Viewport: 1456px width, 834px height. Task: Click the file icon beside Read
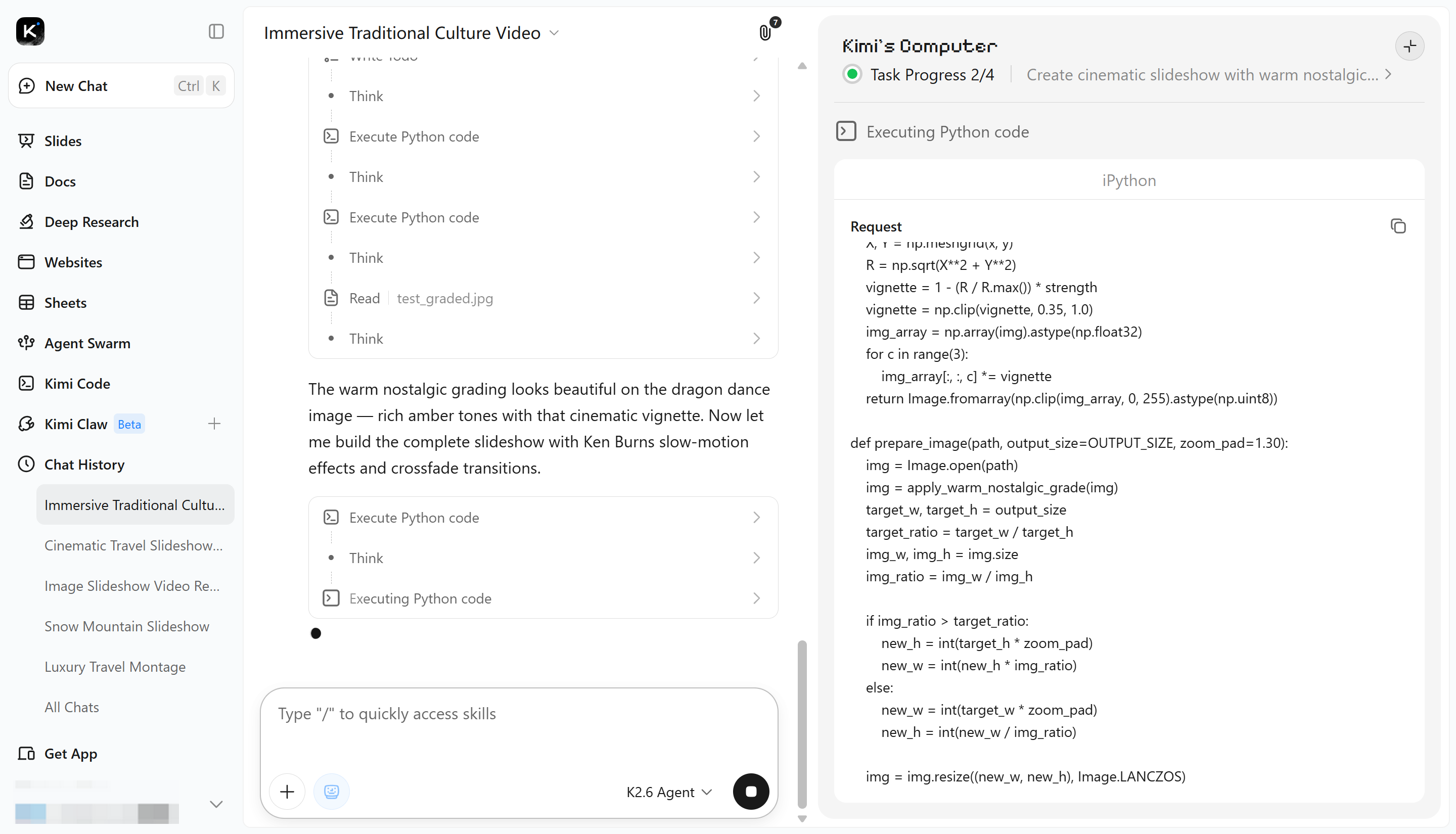click(331, 298)
